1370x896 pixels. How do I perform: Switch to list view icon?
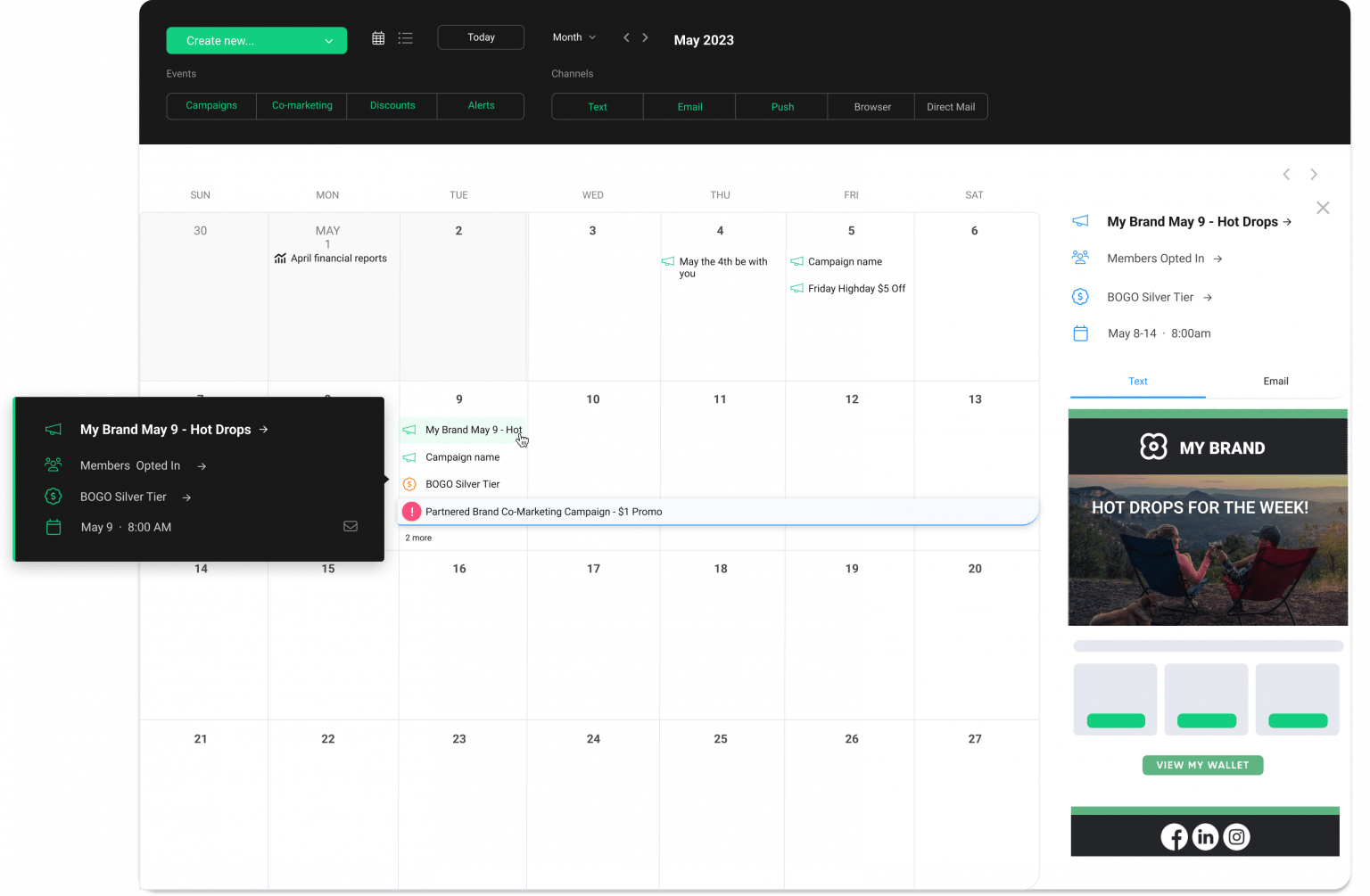coord(405,38)
